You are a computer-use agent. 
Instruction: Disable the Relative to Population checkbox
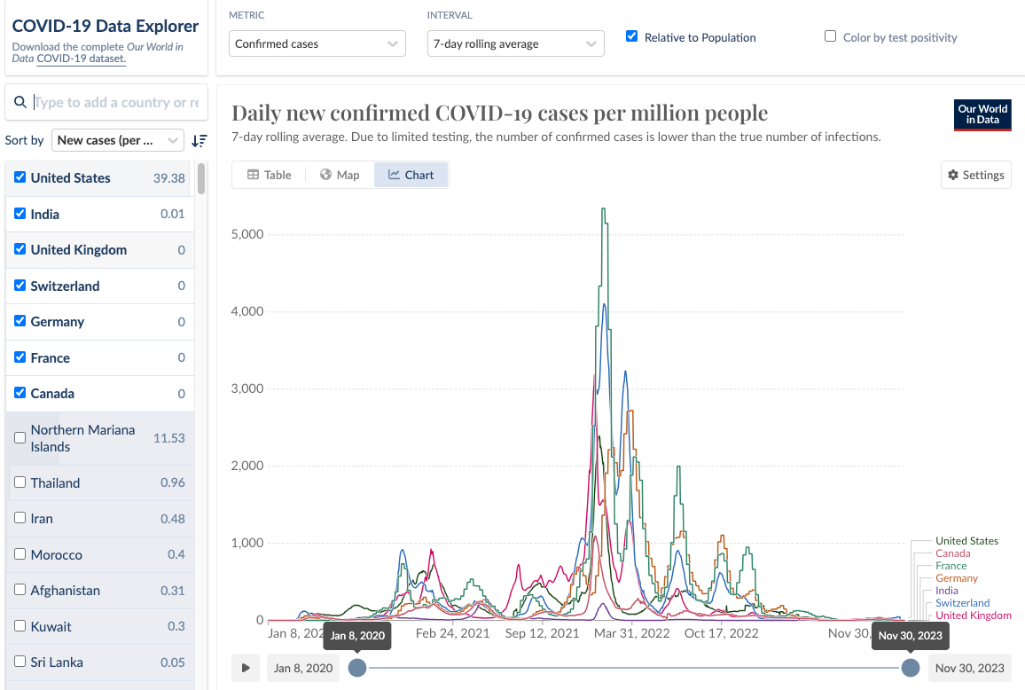(x=632, y=37)
